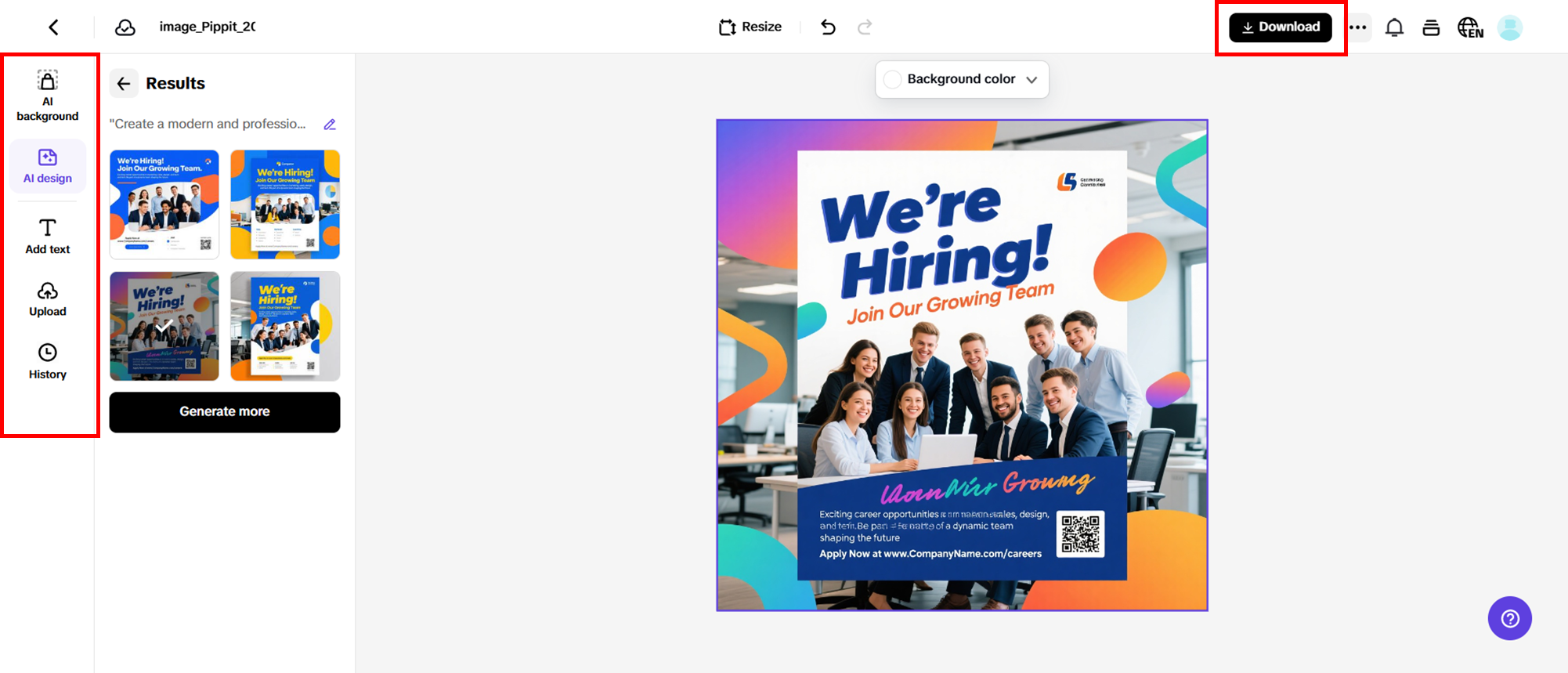Viewport: 1568px width, 673px height.
Task: Open the Upload panel
Action: [x=48, y=299]
